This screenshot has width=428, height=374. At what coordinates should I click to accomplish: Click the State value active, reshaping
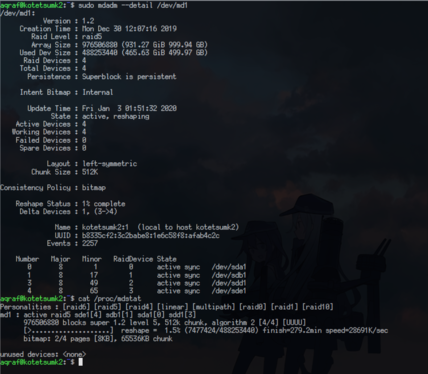coord(116,116)
